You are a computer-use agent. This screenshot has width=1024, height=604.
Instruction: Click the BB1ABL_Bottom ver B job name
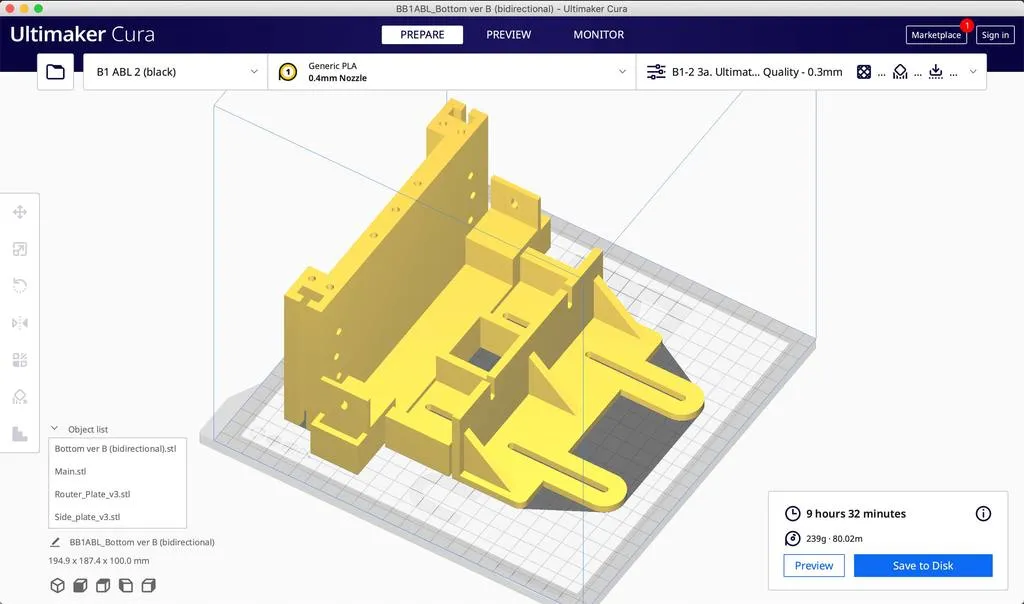[142, 542]
